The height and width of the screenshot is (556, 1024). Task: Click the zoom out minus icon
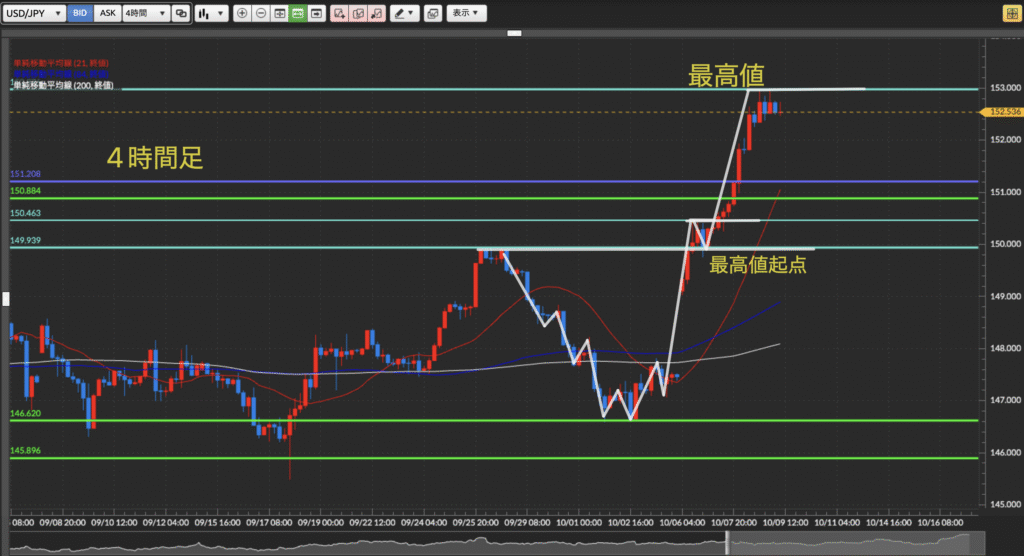(x=261, y=14)
